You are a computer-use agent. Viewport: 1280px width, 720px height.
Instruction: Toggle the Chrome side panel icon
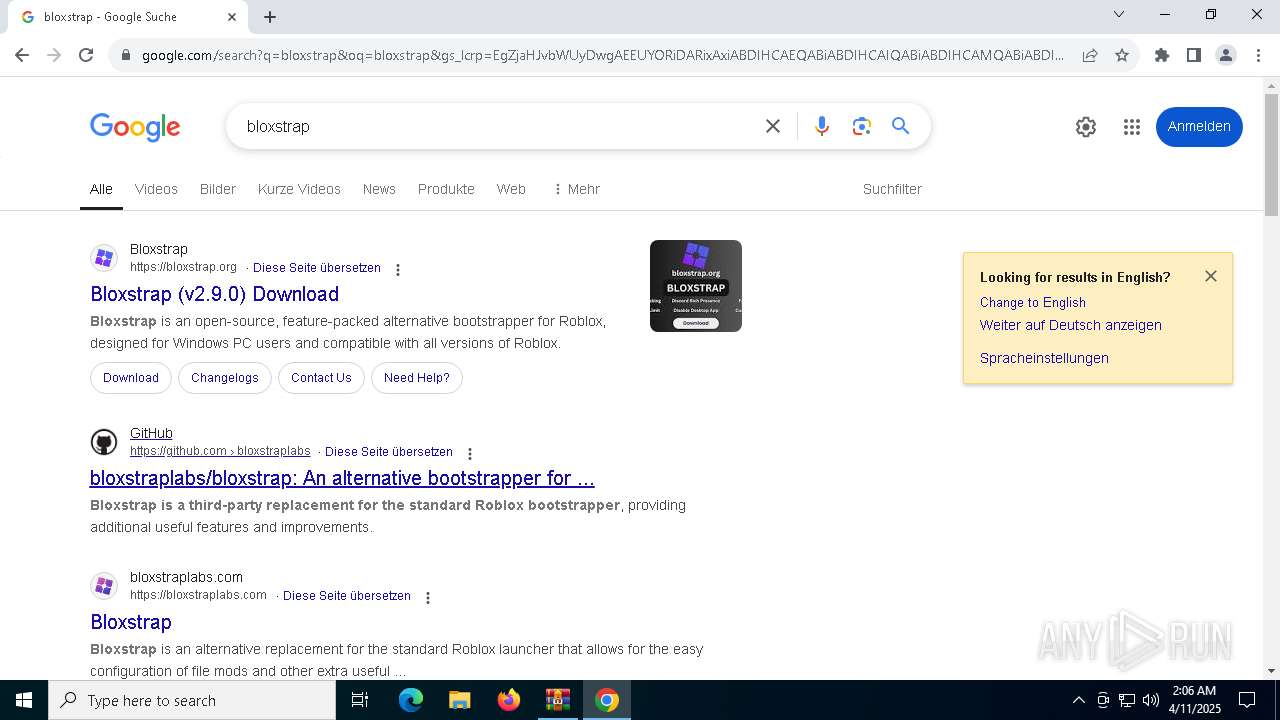point(1194,55)
